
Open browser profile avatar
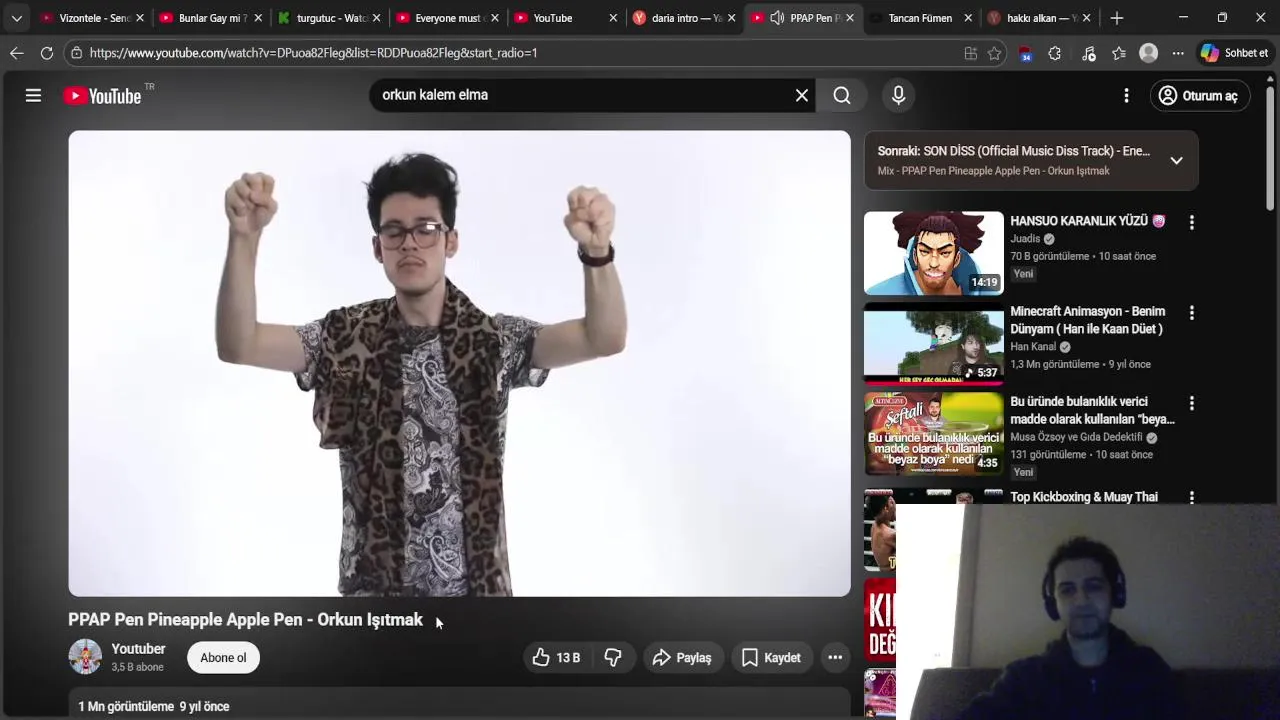(x=1149, y=53)
